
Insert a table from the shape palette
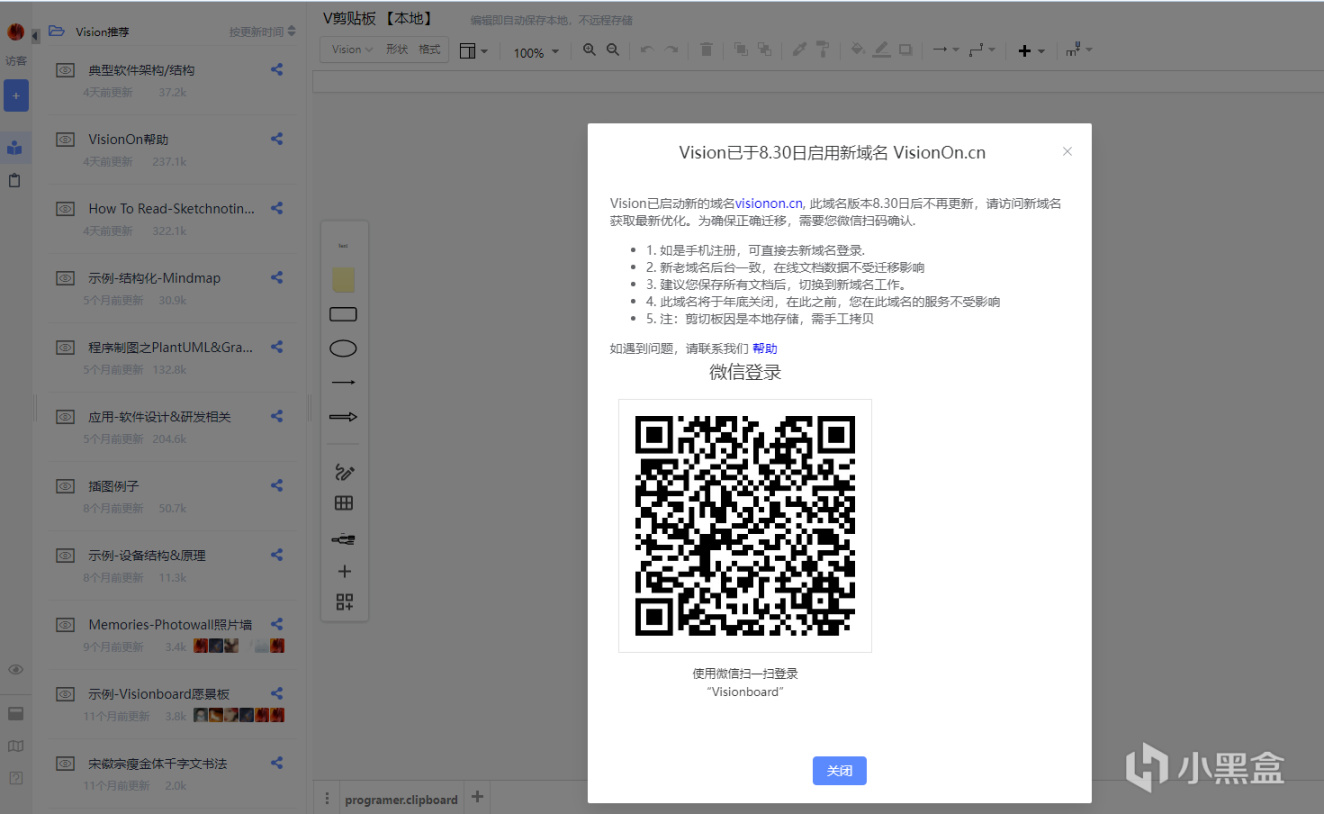coord(344,504)
